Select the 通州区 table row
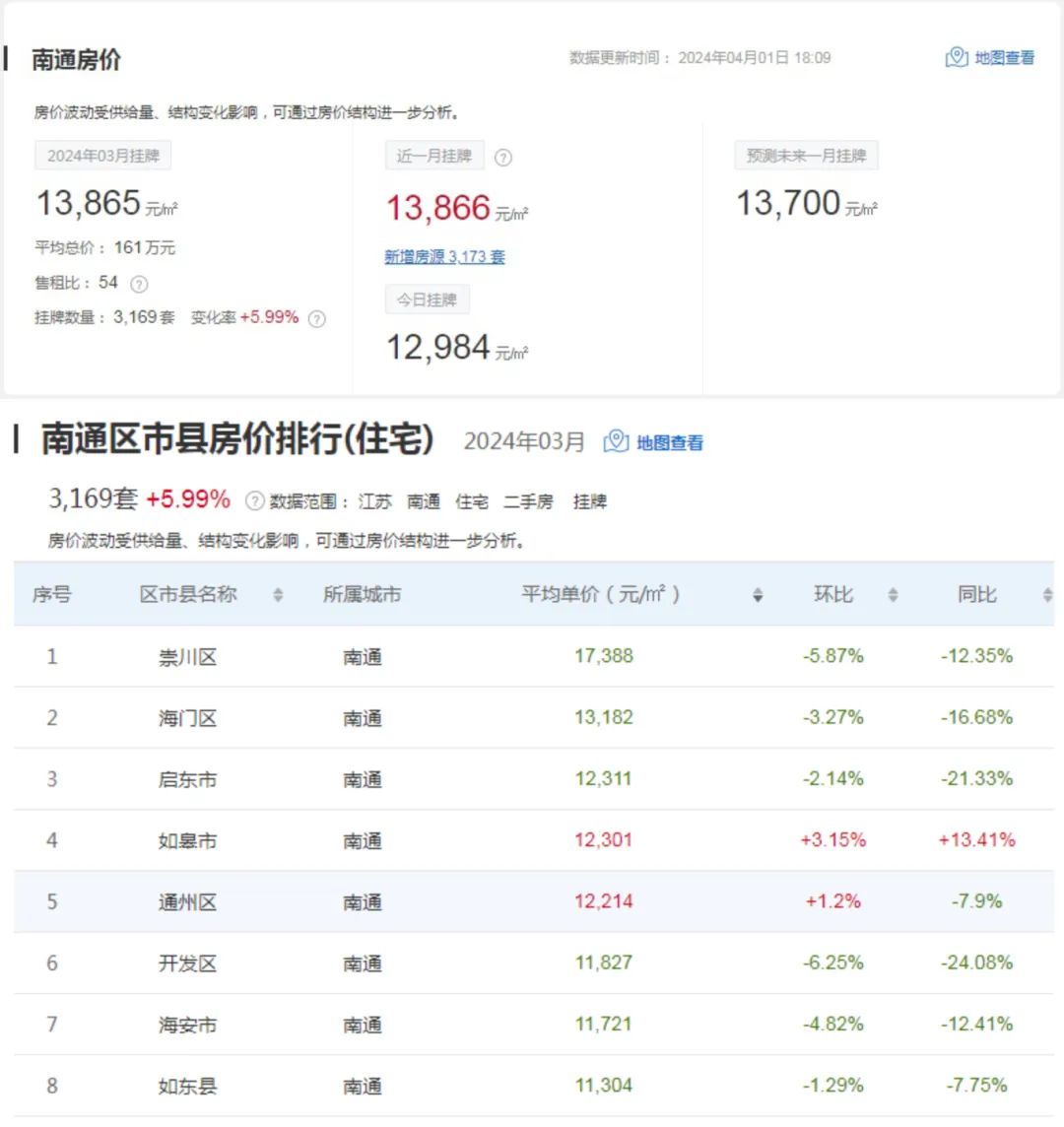1064x1127 pixels. (532, 901)
